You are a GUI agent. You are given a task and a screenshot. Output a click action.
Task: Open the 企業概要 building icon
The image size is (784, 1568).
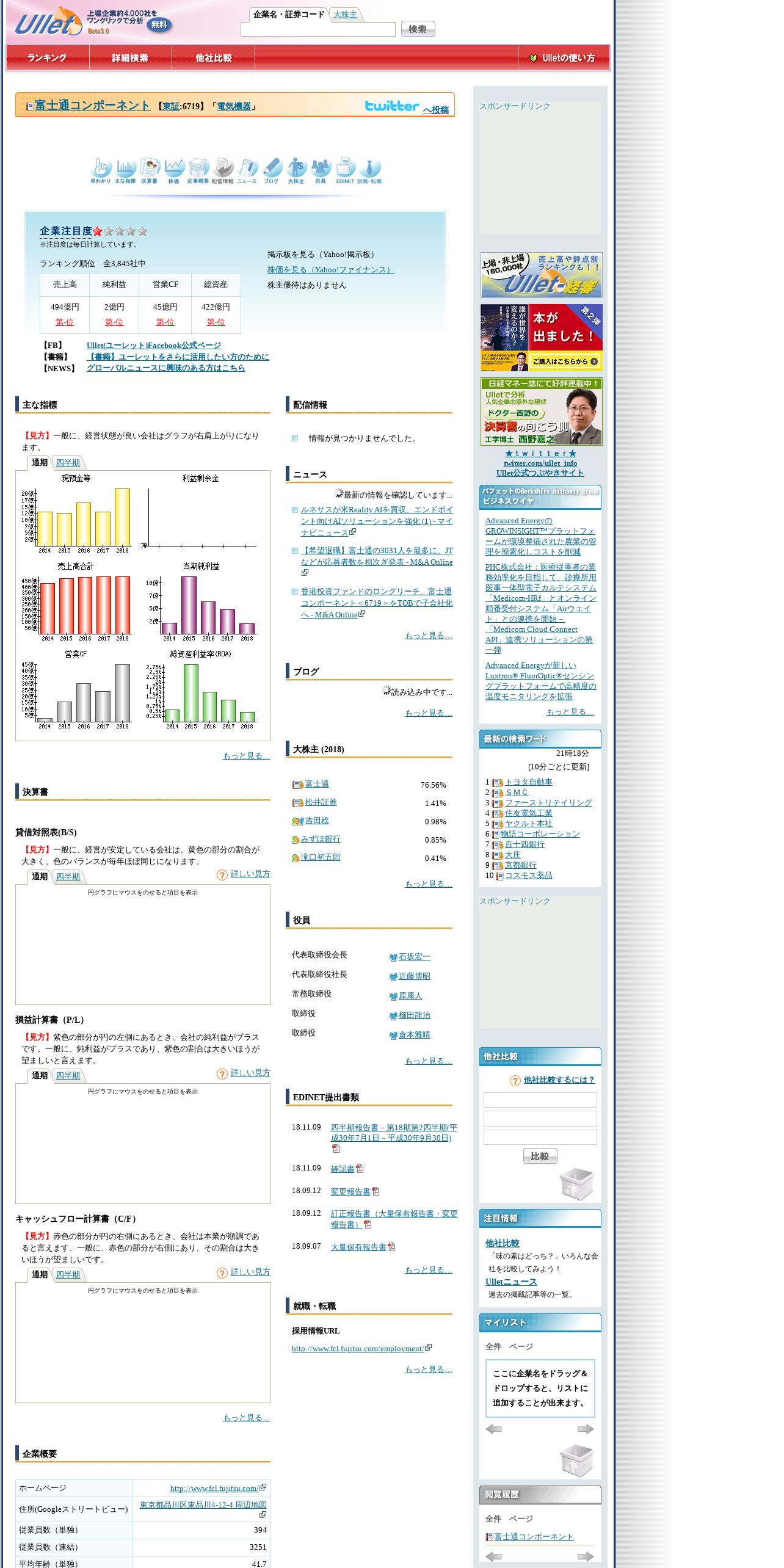click(198, 170)
